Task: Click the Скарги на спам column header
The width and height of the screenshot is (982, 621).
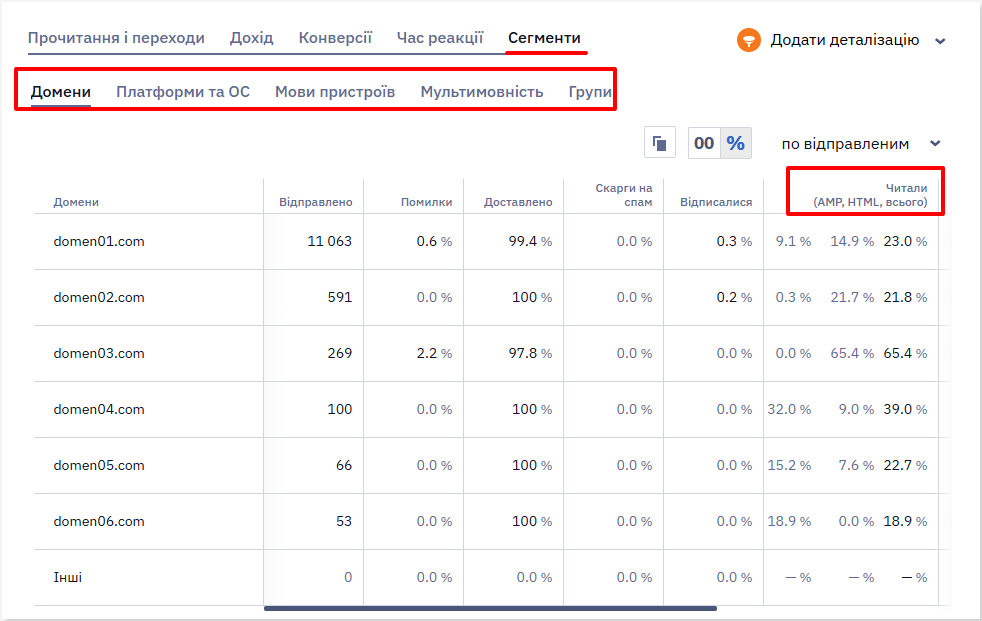Action: tap(624, 195)
